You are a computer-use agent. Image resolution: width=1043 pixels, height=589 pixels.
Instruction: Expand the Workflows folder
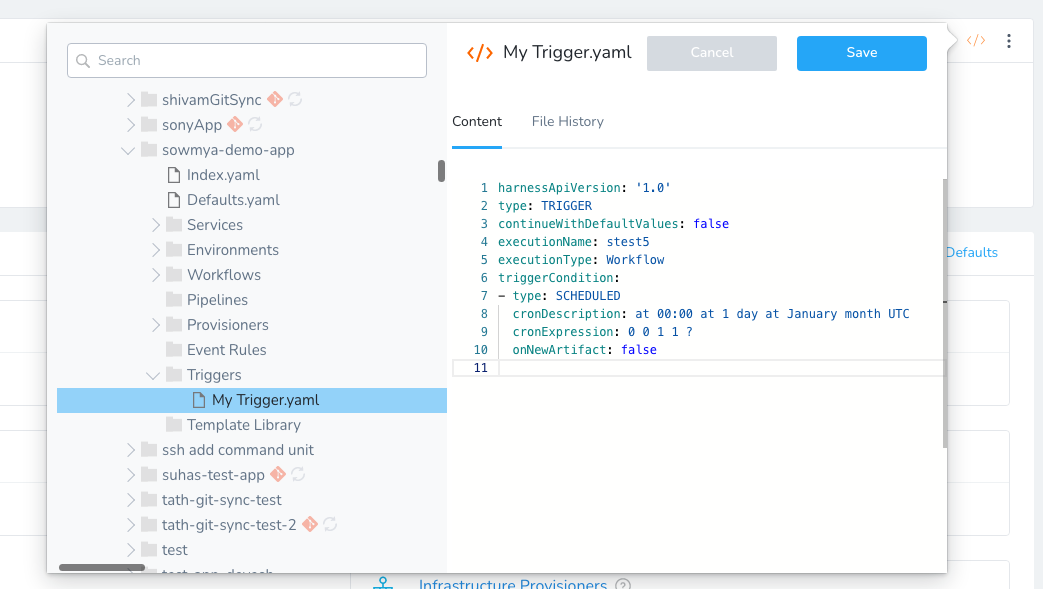[156, 275]
